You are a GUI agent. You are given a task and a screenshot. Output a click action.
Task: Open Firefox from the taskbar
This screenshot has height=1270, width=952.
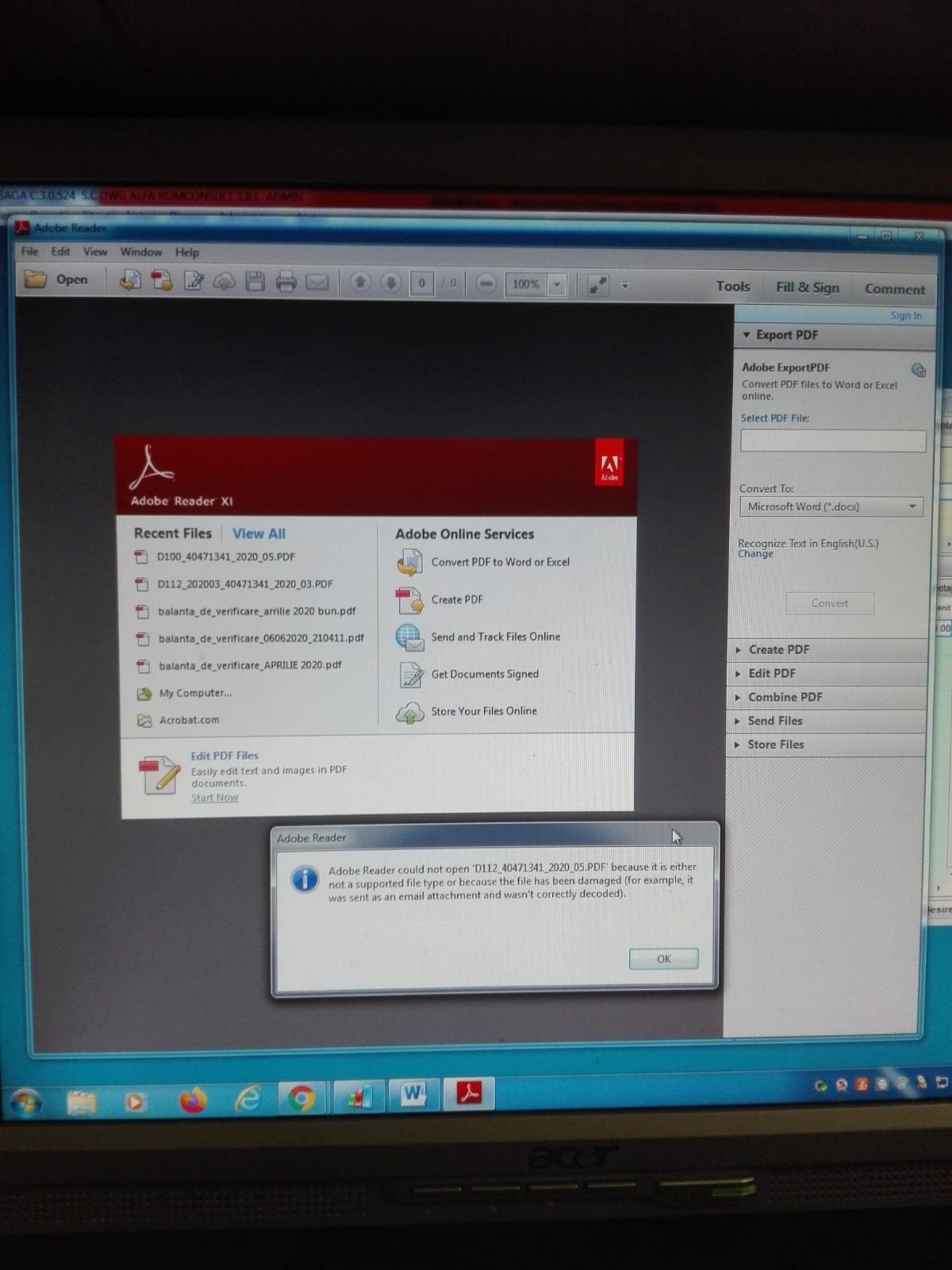[192, 1099]
